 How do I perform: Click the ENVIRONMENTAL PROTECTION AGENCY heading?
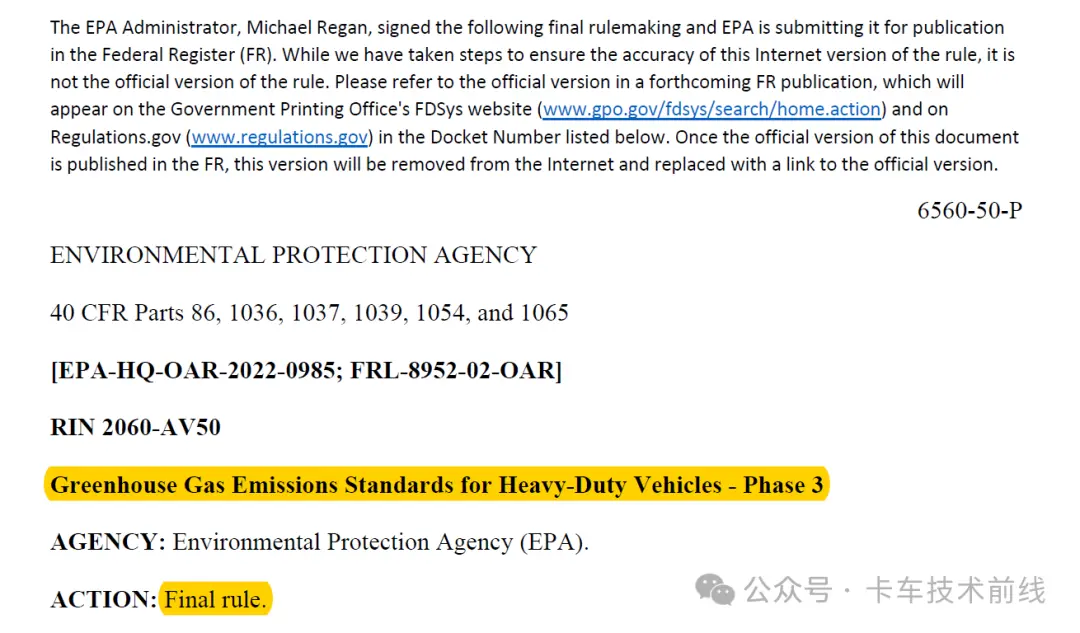[x=293, y=255]
